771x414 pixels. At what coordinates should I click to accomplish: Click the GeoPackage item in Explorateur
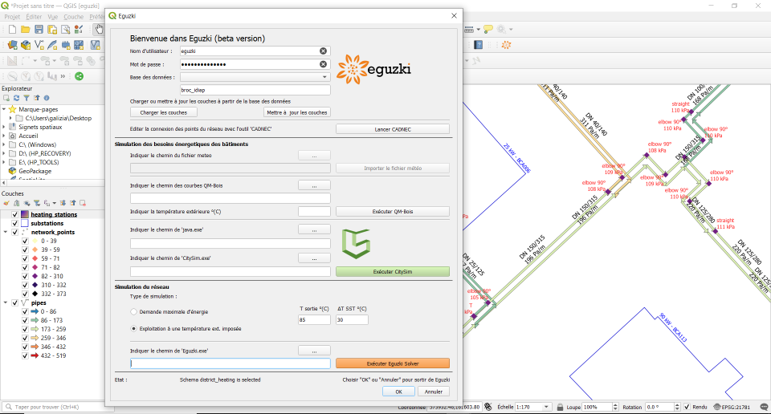pos(34,171)
